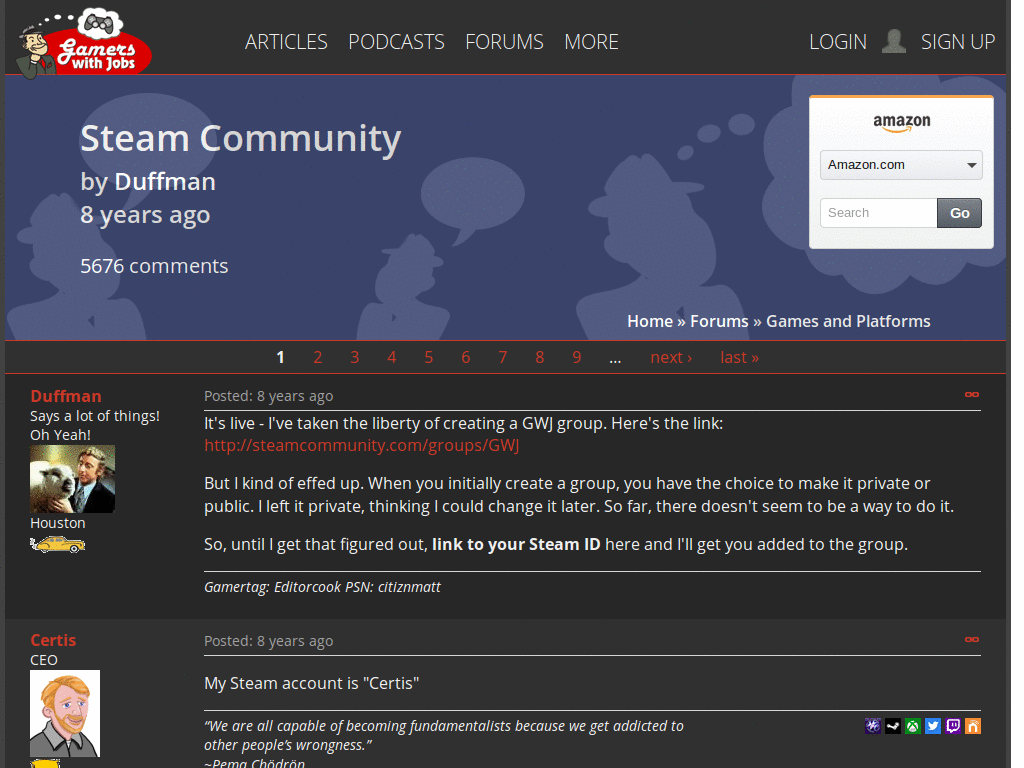This screenshot has height=768, width=1024.
Task: Open Certis's Twitter profile icon
Action: click(x=932, y=726)
